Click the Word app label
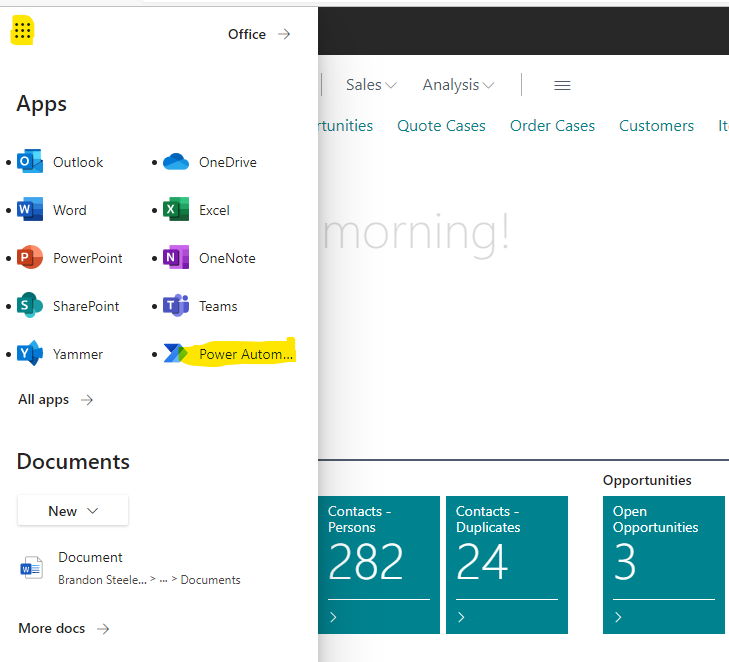 (x=70, y=210)
